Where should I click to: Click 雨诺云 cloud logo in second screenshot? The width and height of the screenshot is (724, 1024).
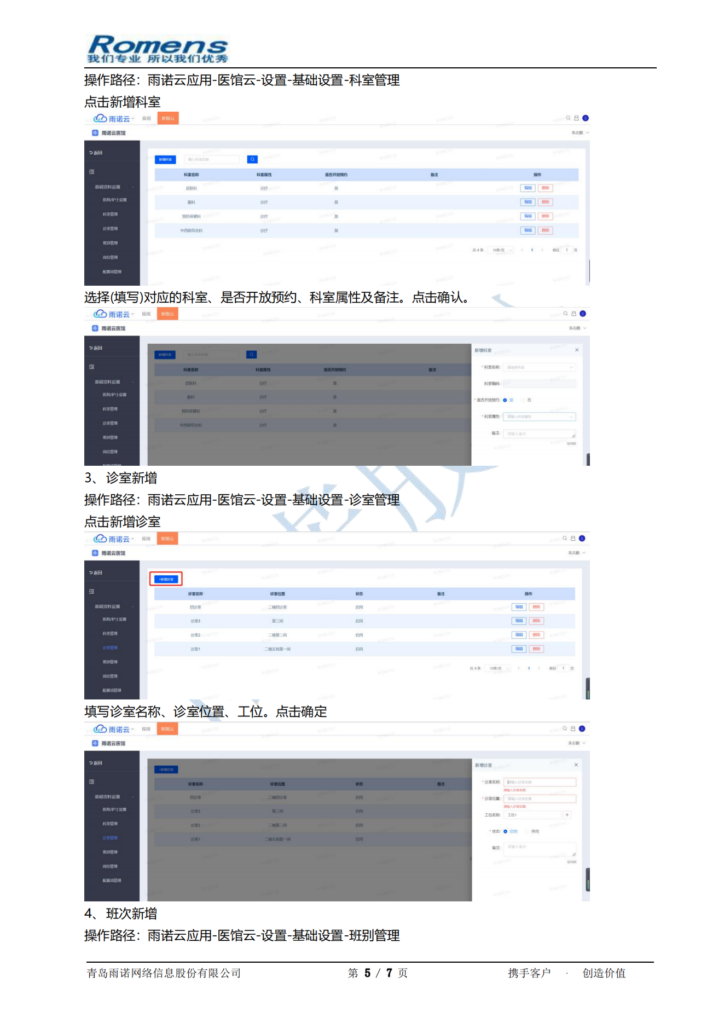(x=112, y=314)
